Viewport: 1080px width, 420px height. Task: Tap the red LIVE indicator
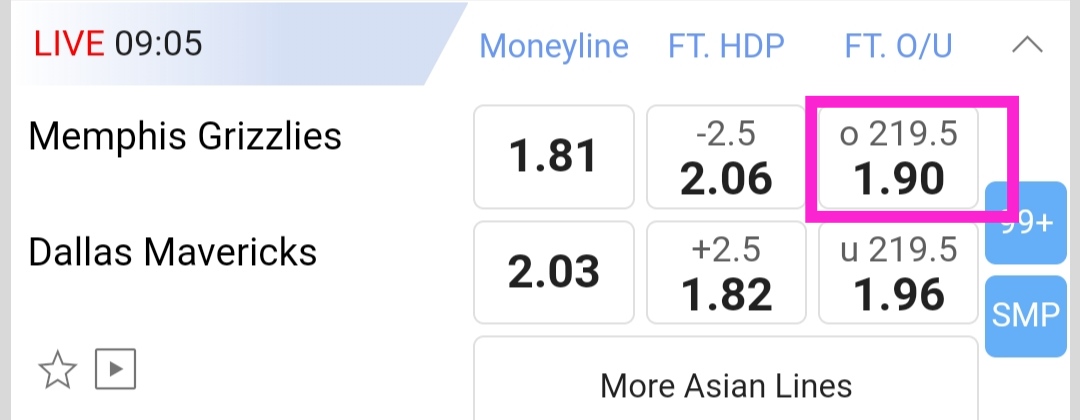click(x=69, y=44)
